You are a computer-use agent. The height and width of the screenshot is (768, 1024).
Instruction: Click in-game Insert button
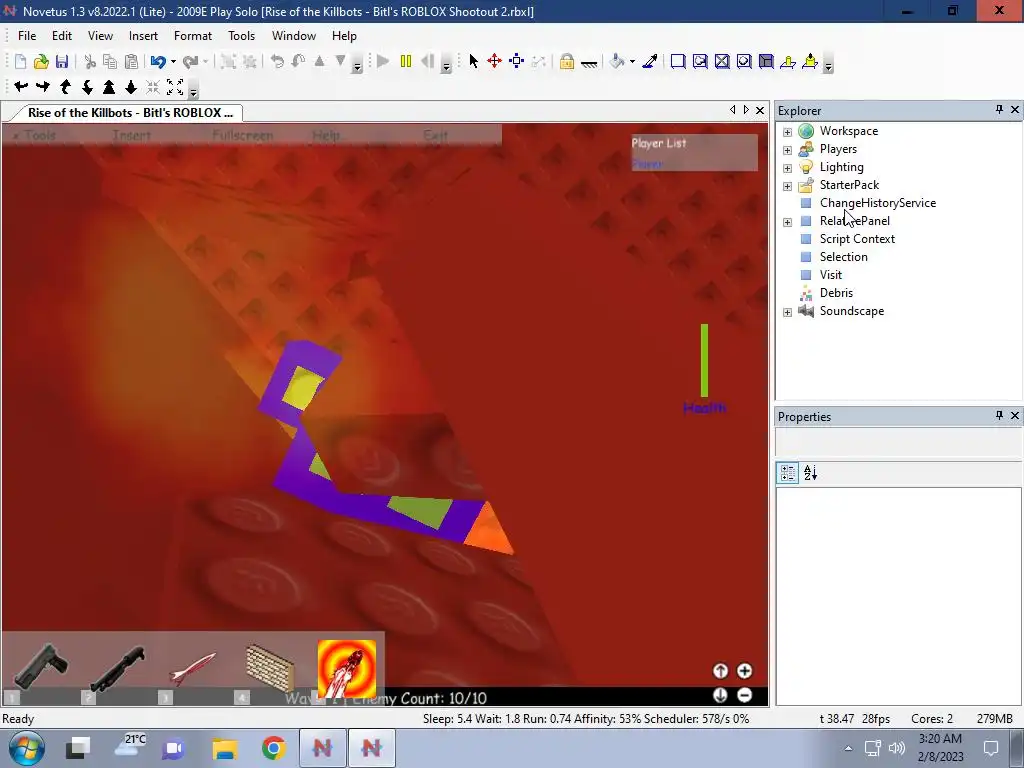pyautogui.click(x=132, y=135)
